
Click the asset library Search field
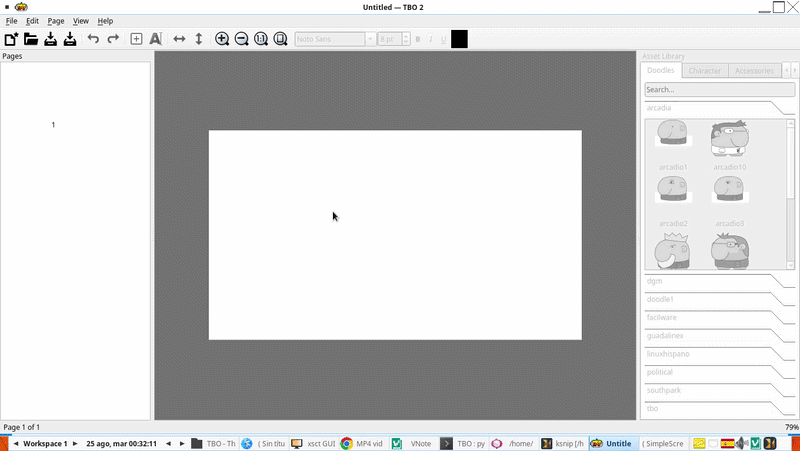click(x=719, y=89)
